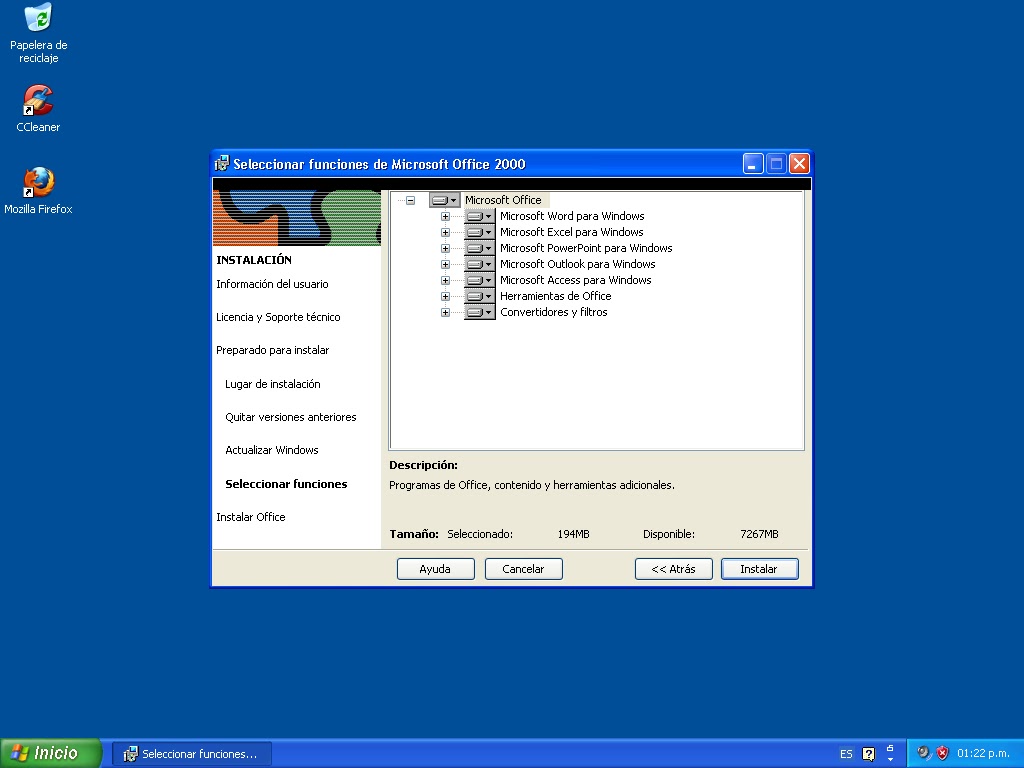Open the dropdown arrow next to Microsoft Word
Image resolution: width=1024 pixels, height=768 pixels.
(487, 216)
